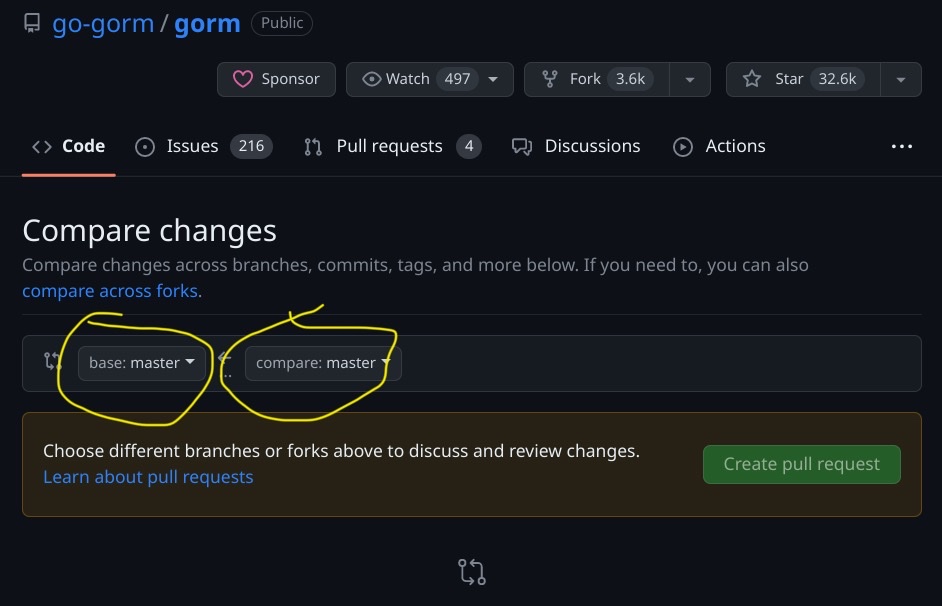The image size is (942, 606).
Task: Follow the compare across forks link
Action: 110,290
